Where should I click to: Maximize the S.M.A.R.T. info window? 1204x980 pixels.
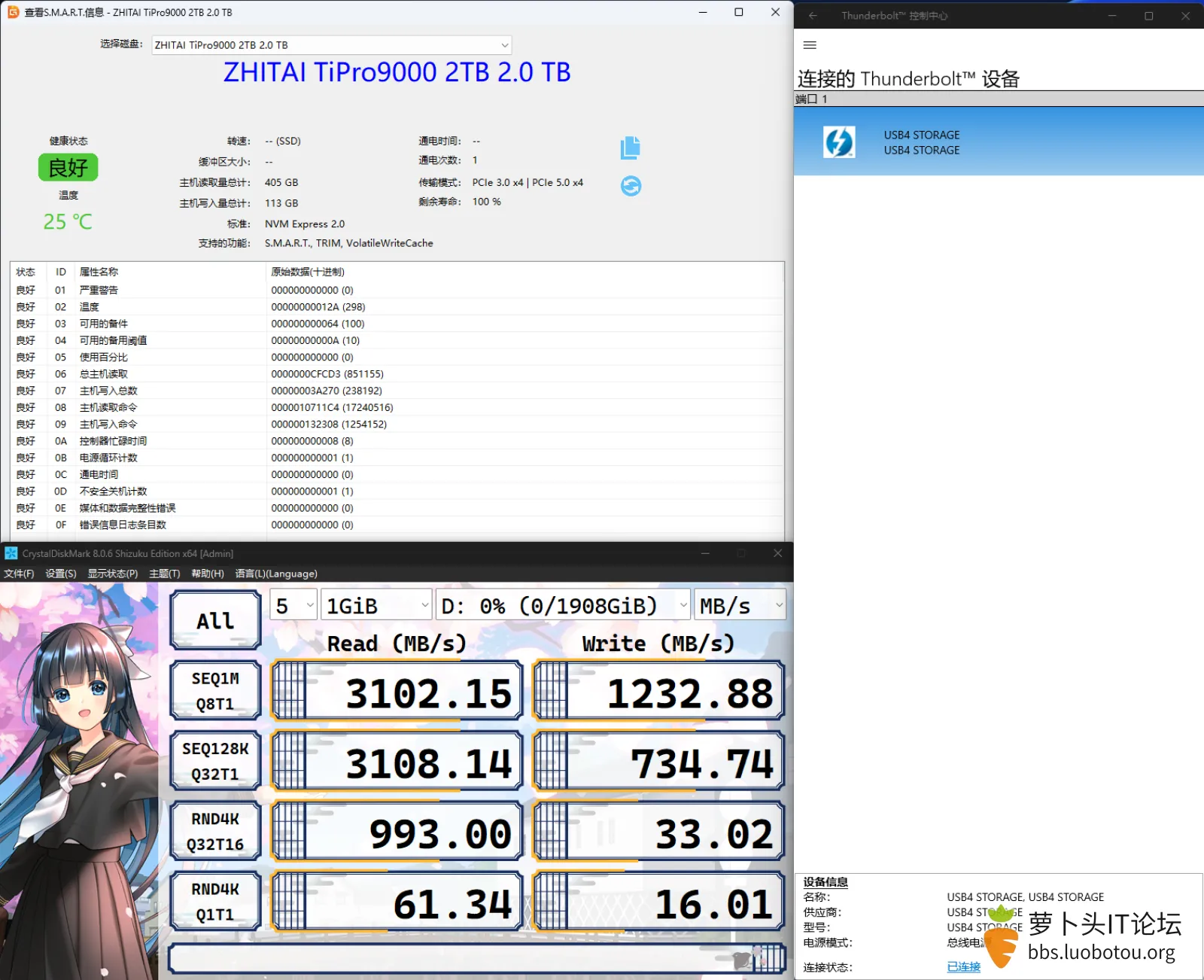tap(739, 12)
